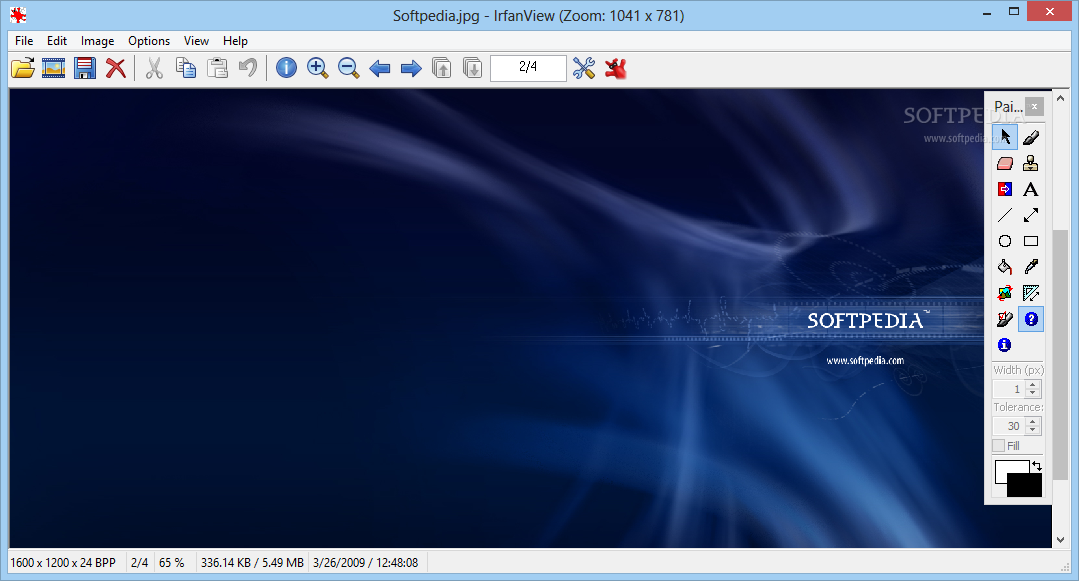Select the arrow line drawing tool
Viewport: 1079px width, 581px height.
(x=1031, y=215)
